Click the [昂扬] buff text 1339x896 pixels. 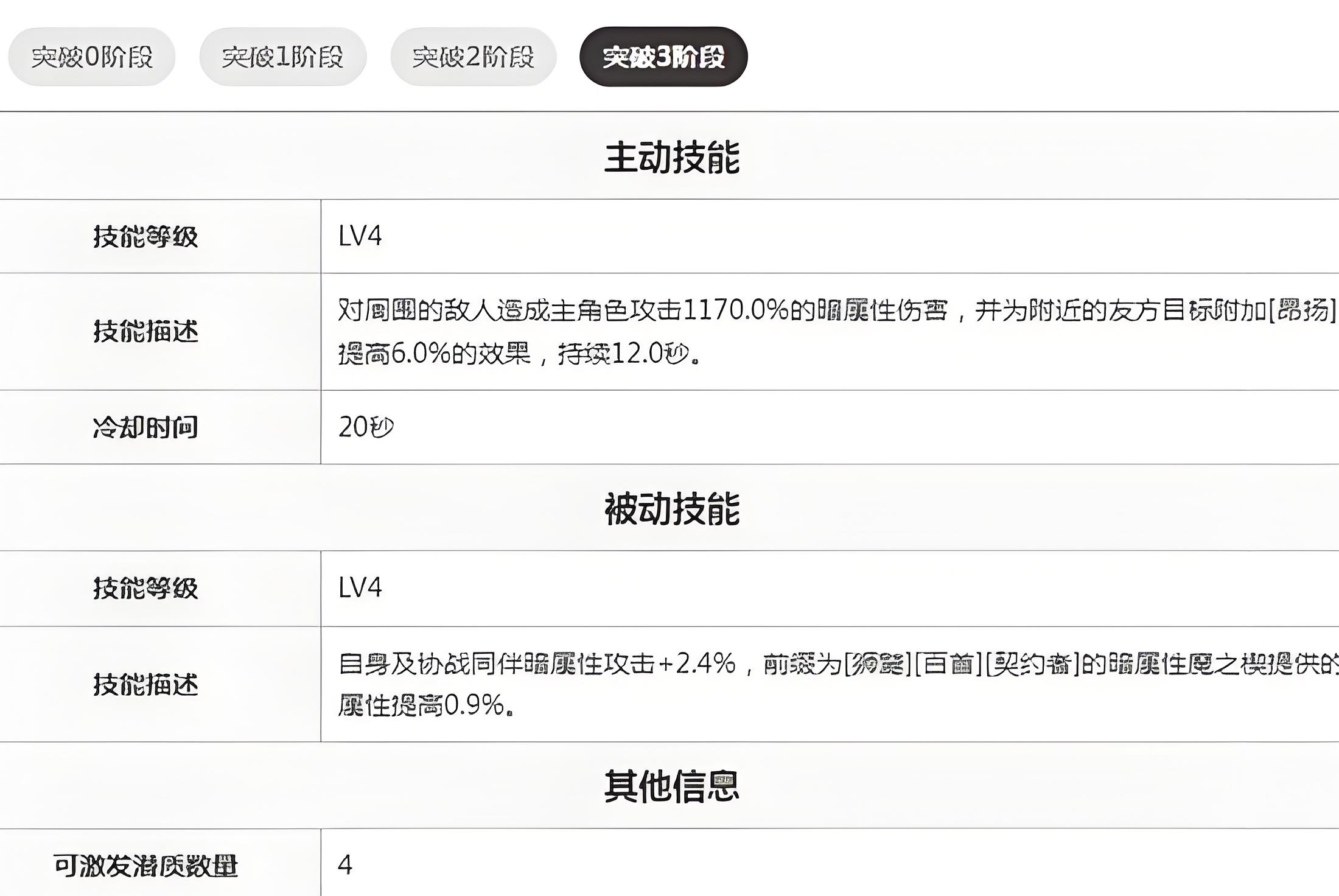1302,310
